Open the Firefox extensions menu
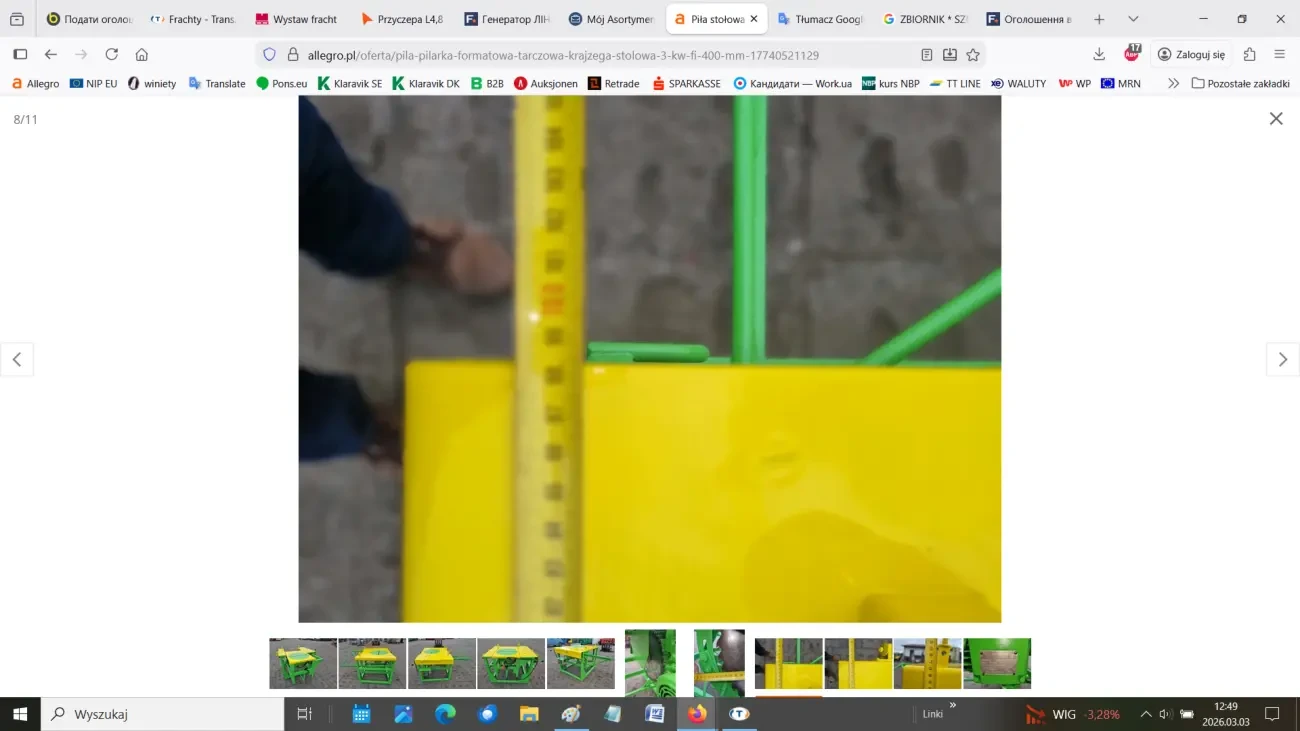Screen dimensions: 1300x731 [1249, 55]
